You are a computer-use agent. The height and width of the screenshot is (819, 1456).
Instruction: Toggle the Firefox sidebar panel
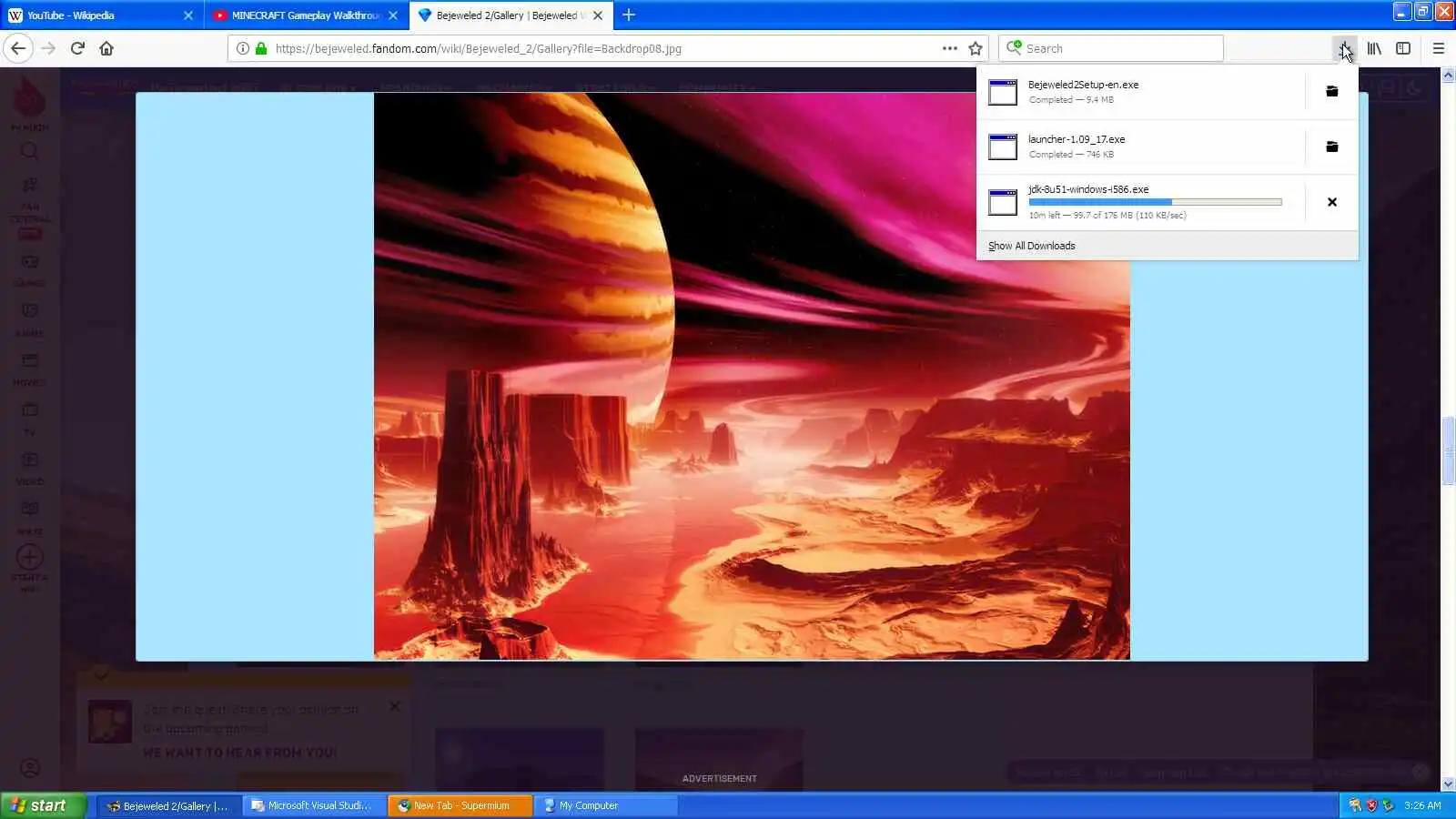pyautogui.click(x=1403, y=48)
